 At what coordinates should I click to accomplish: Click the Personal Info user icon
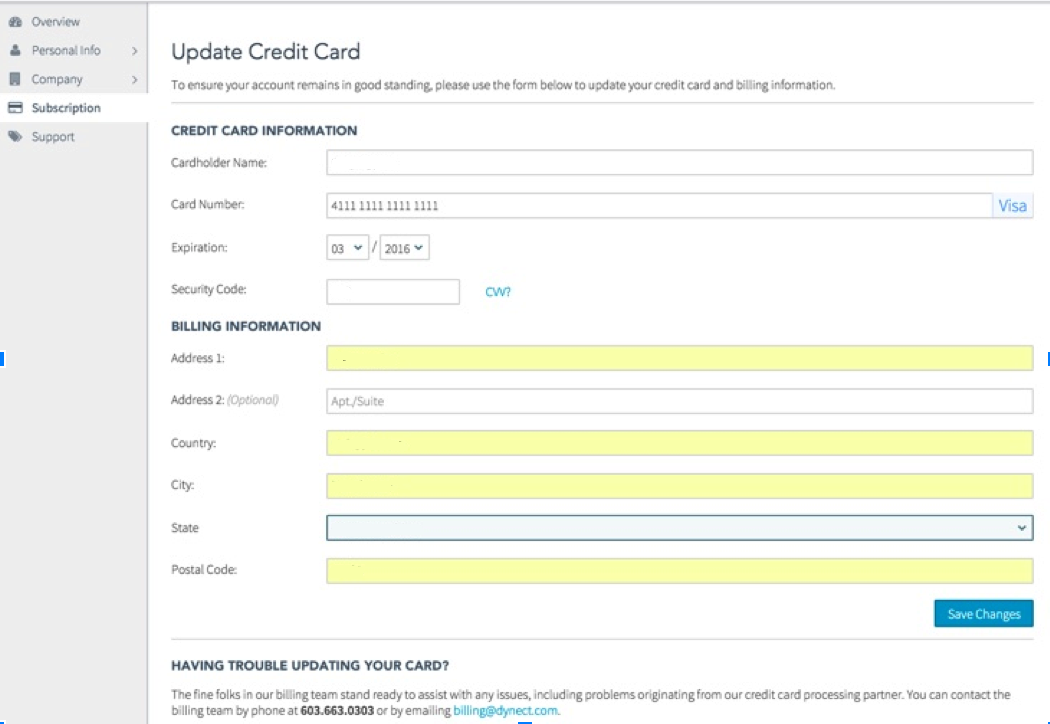click(15, 50)
